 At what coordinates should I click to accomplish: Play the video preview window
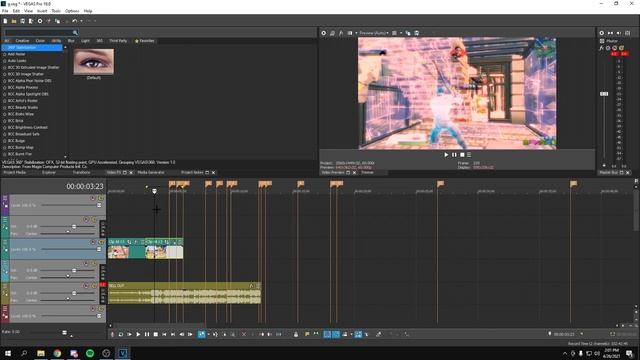tap(446, 155)
